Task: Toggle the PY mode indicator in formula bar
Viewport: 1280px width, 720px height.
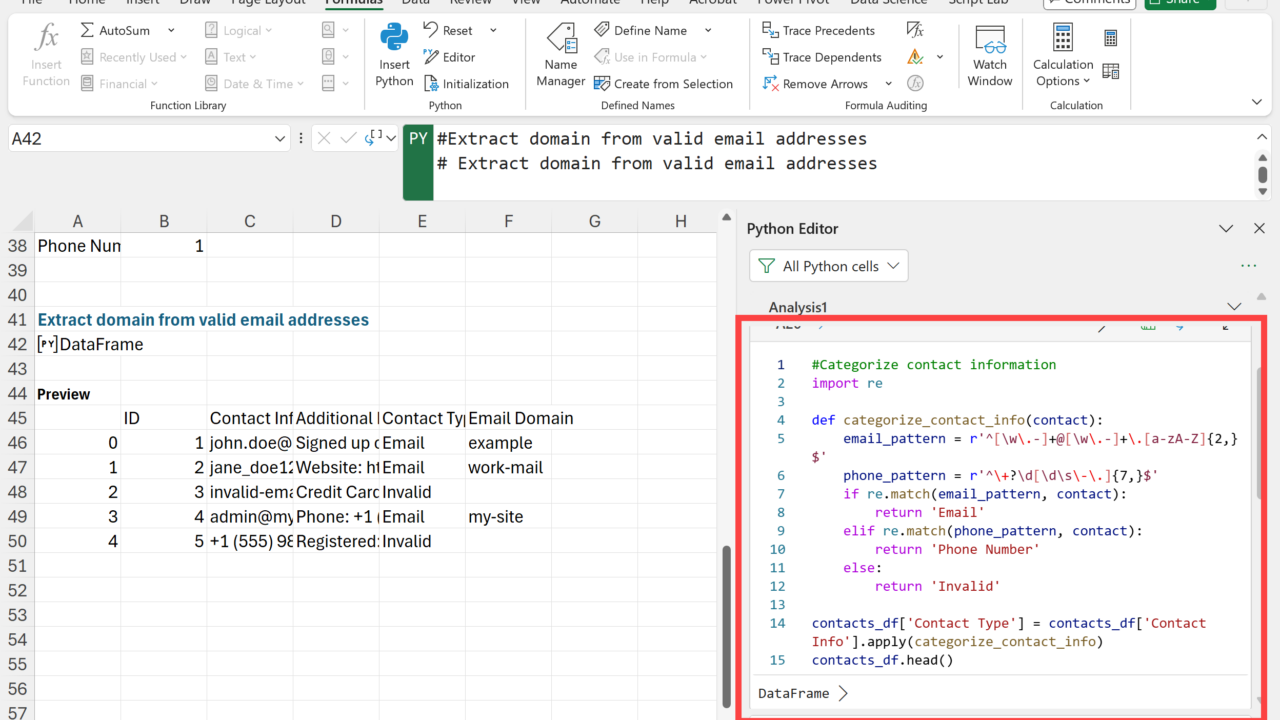Action: 418,139
